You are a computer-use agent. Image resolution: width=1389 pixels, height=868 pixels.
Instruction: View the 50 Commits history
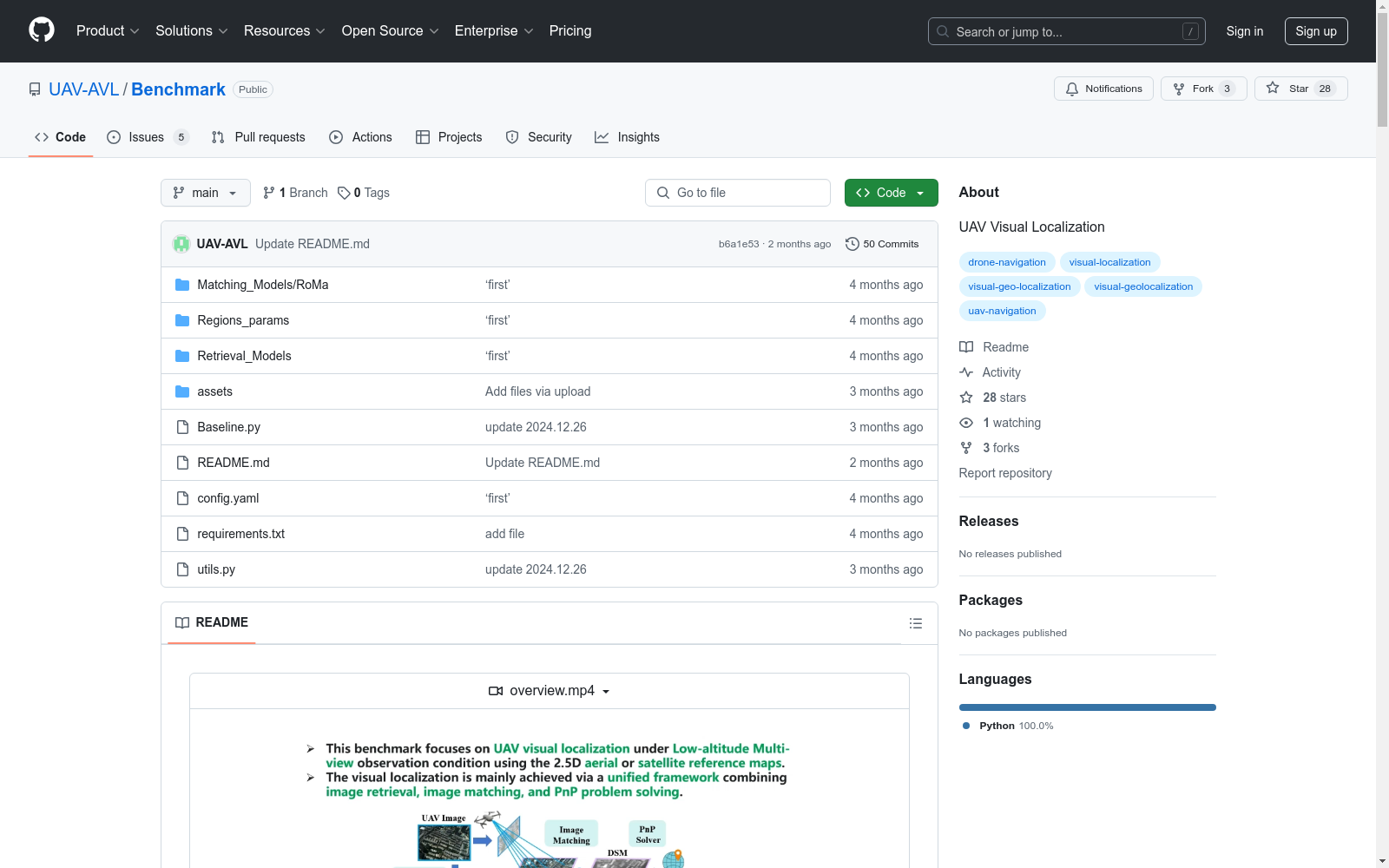(882, 244)
